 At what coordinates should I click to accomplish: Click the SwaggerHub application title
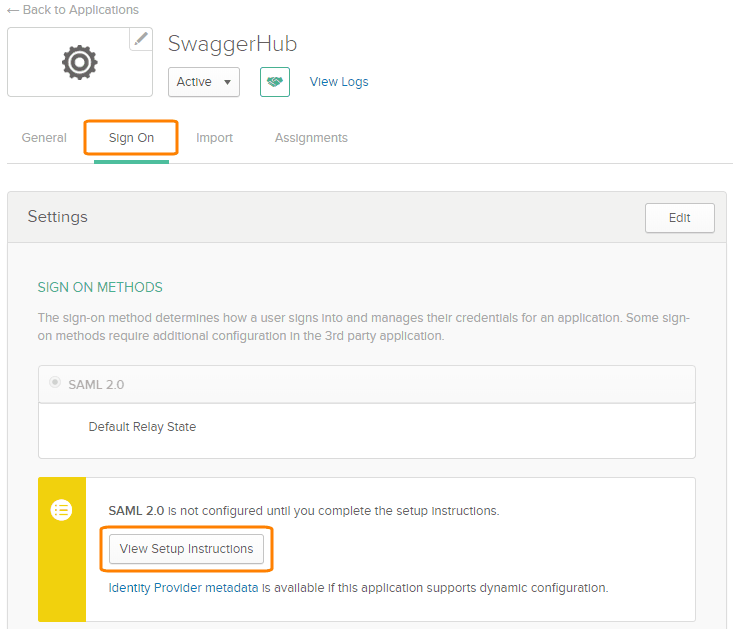pyautogui.click(x=232, y=44)
